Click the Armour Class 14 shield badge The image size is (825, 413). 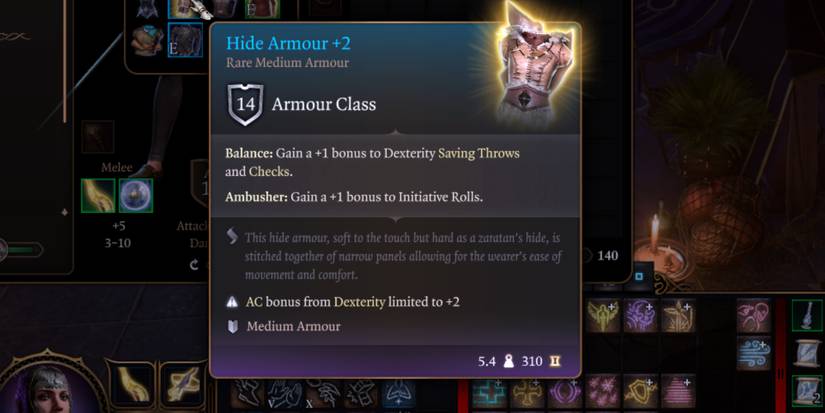click(246, 104)
